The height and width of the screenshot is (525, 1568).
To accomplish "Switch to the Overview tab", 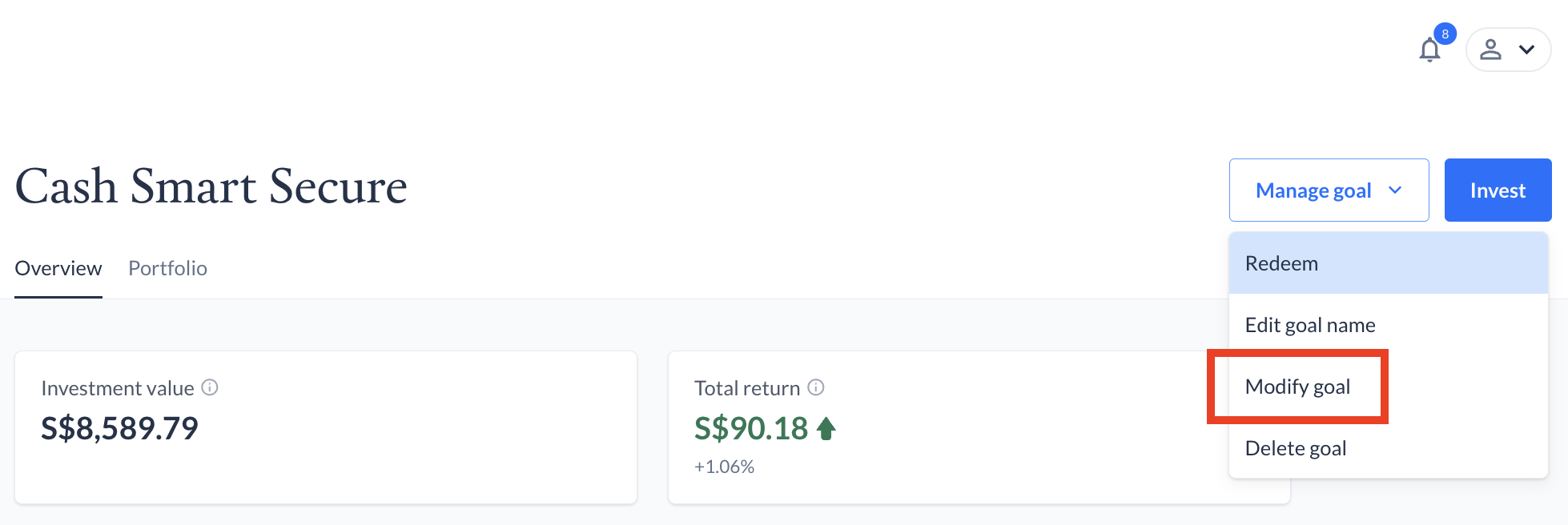I will [x=58, y=268].
